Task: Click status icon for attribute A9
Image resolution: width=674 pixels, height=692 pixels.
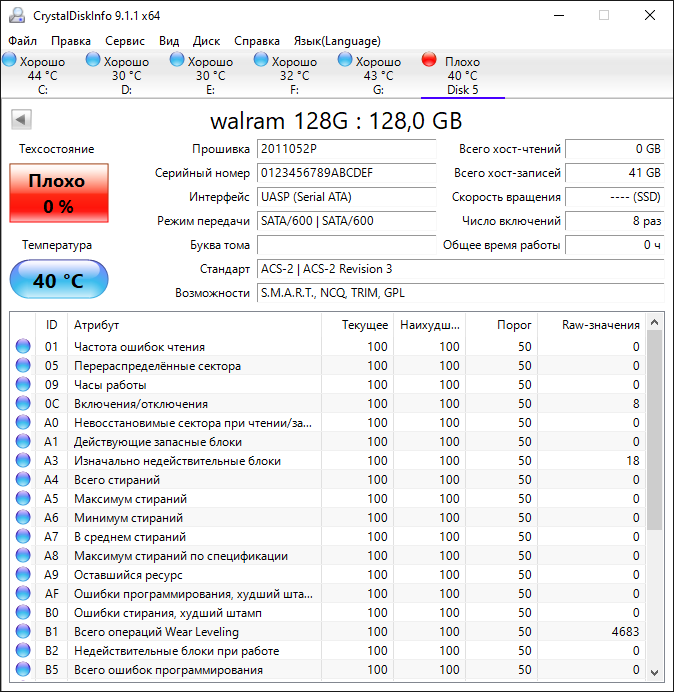Action: [23, 574]
